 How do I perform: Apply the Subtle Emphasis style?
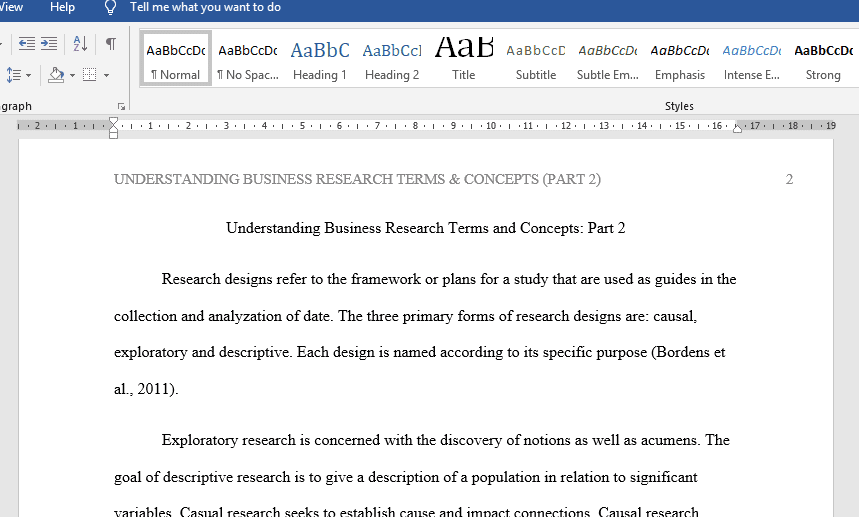pos(608,59)
